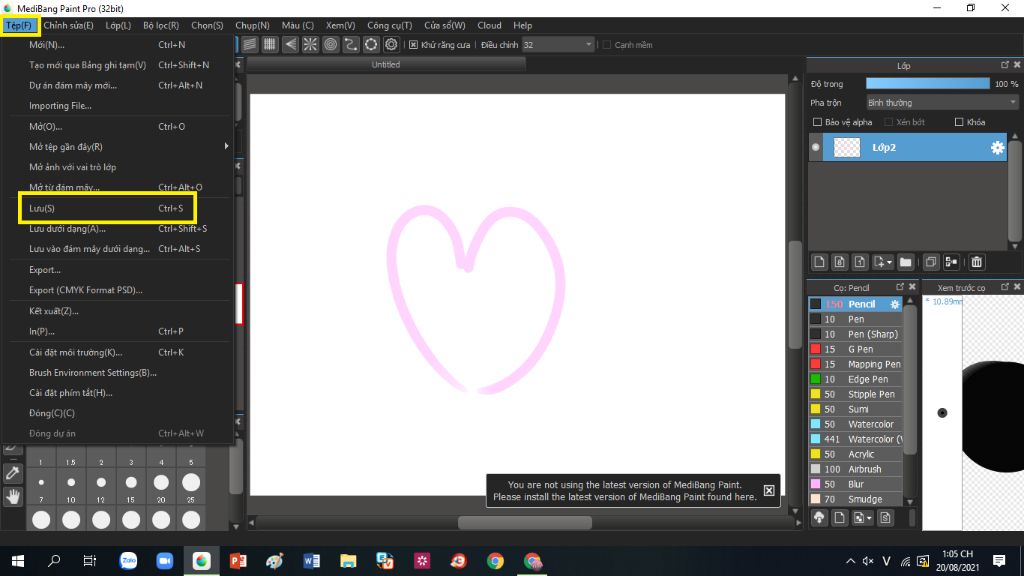Choose Export... menu entry
Screen dimensions: 1024x576
pos(120,270)
